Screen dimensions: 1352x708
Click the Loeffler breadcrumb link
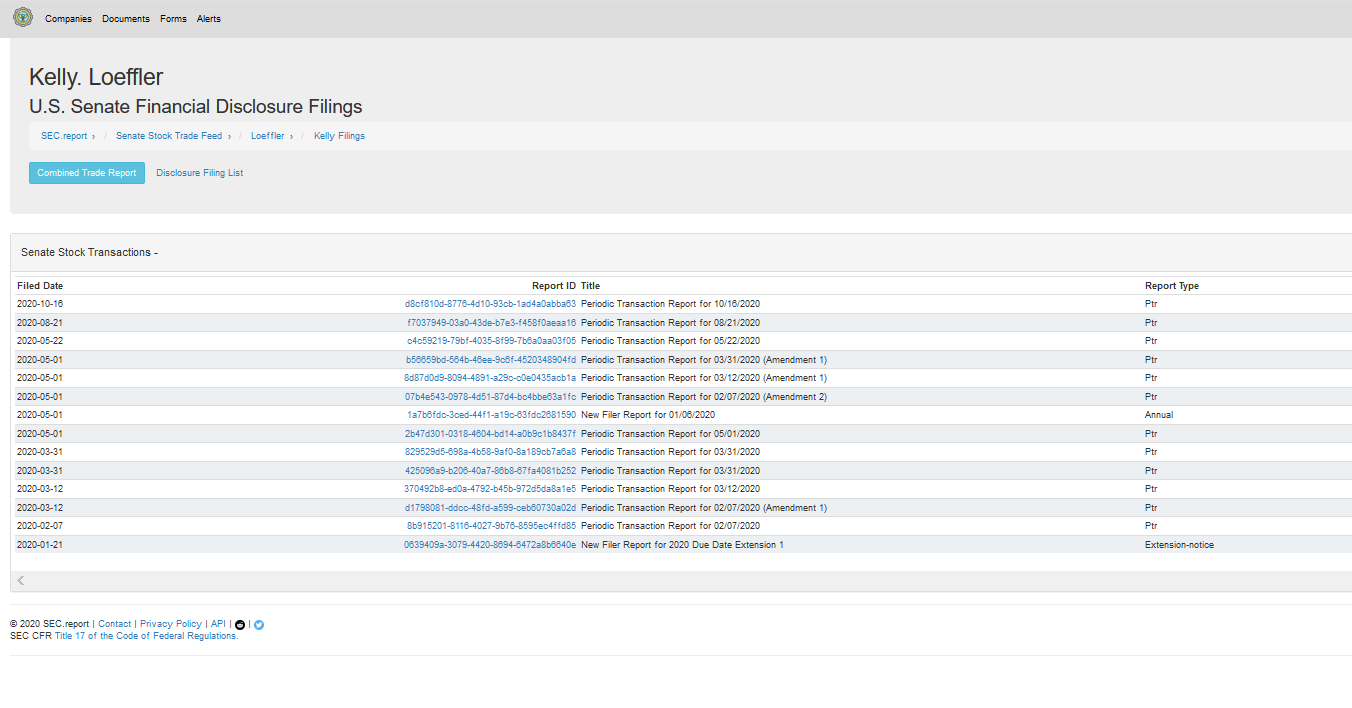pyautogui.click(x=268, y=136)
